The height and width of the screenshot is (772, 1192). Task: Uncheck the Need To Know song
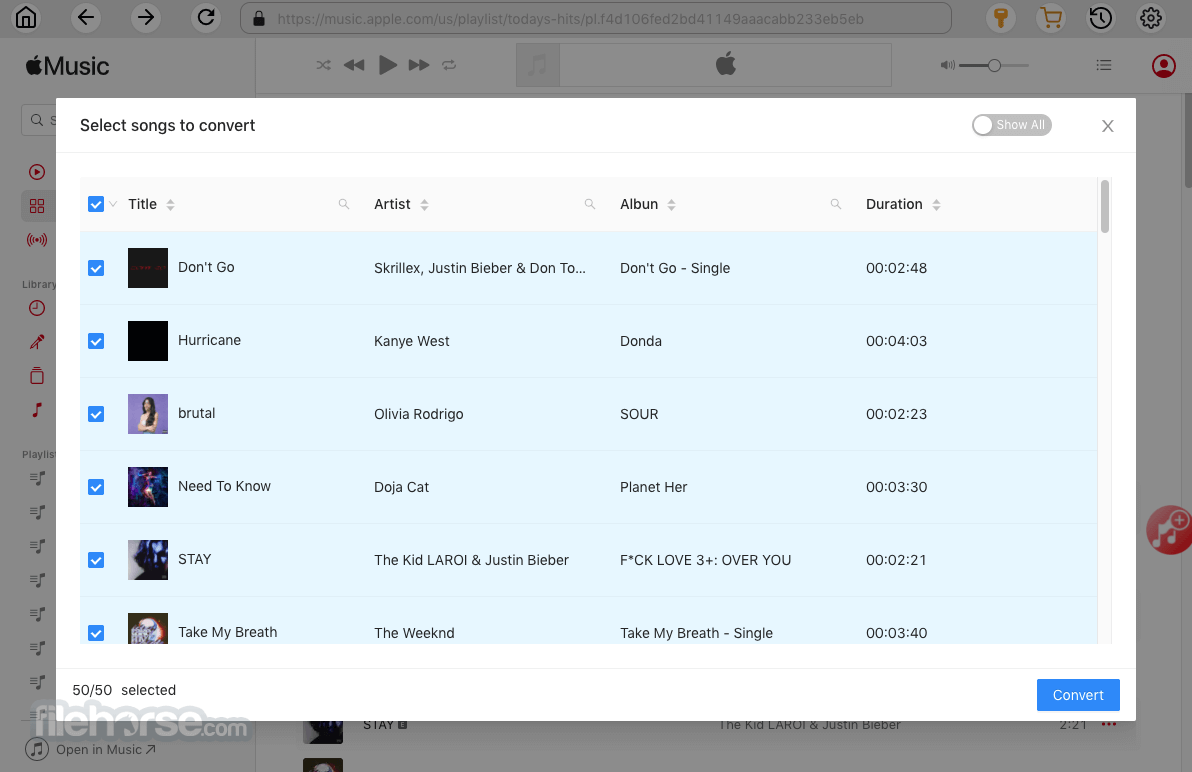96,487
